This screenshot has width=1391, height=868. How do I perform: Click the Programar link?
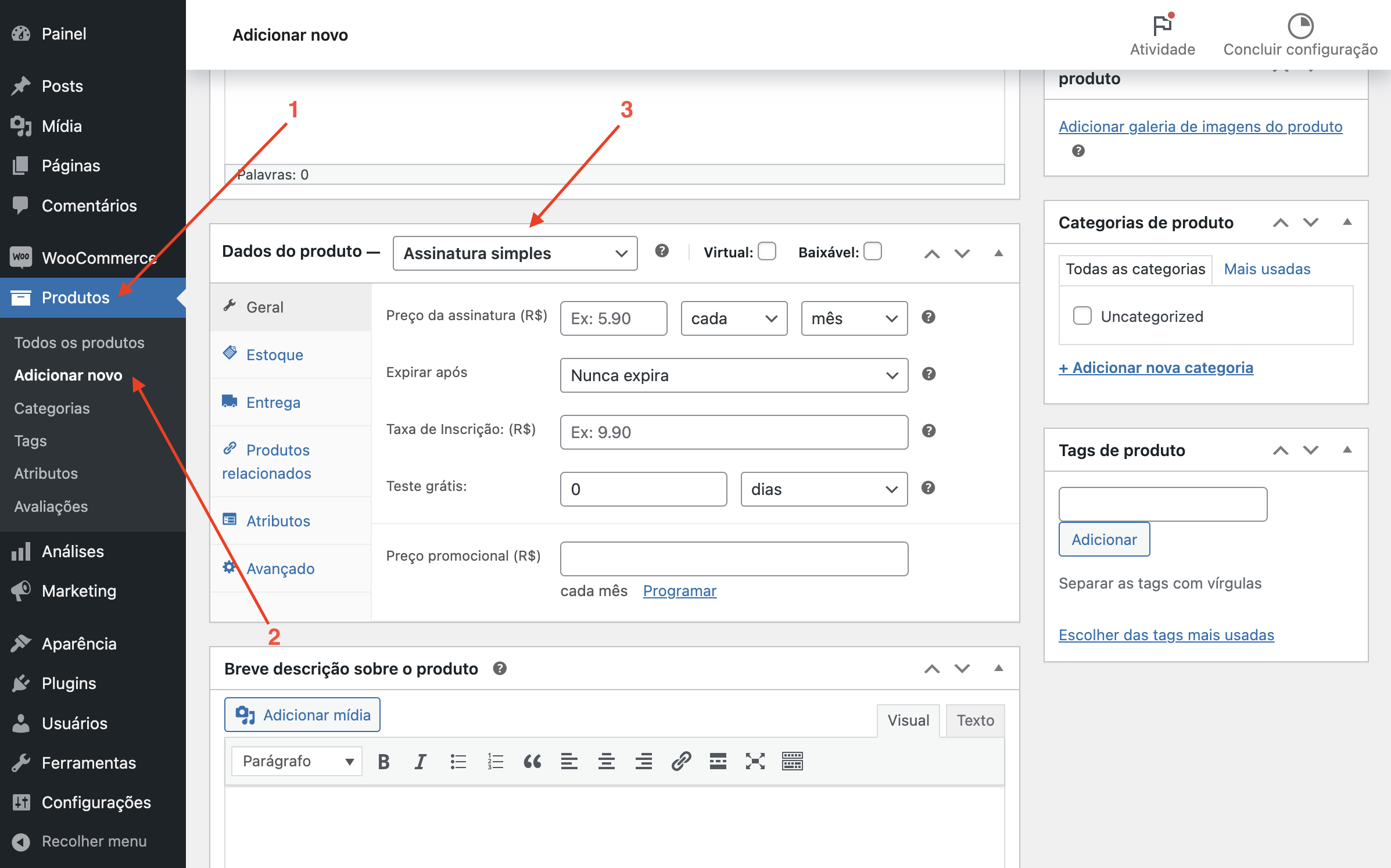pyautogui.click(x=679, y=591)
